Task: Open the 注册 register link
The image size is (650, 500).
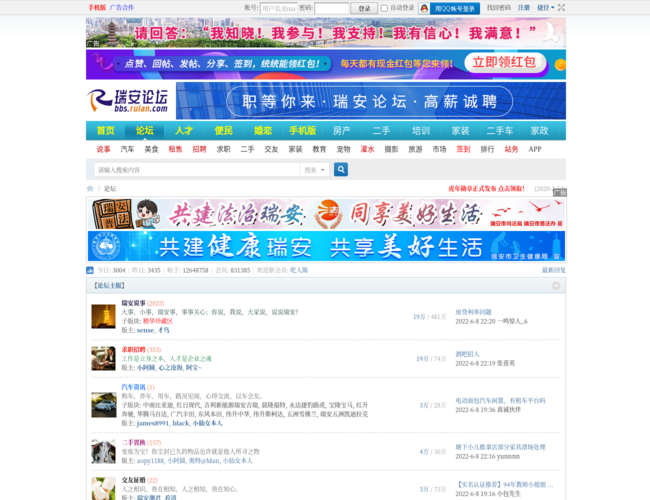Action: (x=524, y=7)
